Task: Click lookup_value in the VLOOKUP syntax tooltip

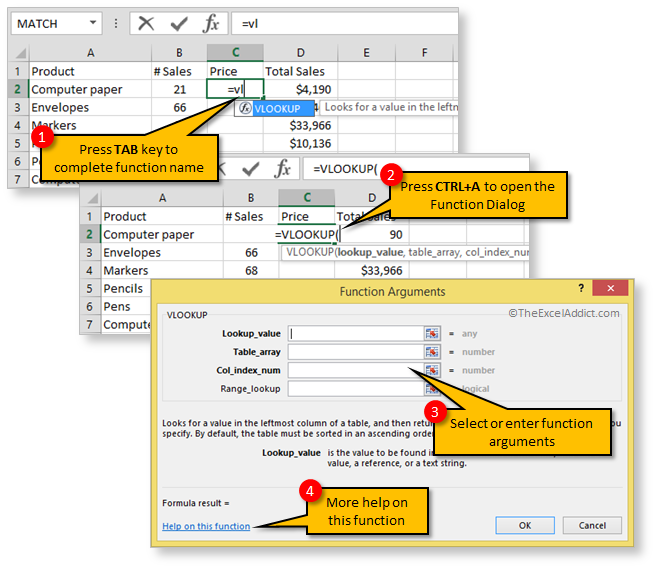Action: pos(371,252)
